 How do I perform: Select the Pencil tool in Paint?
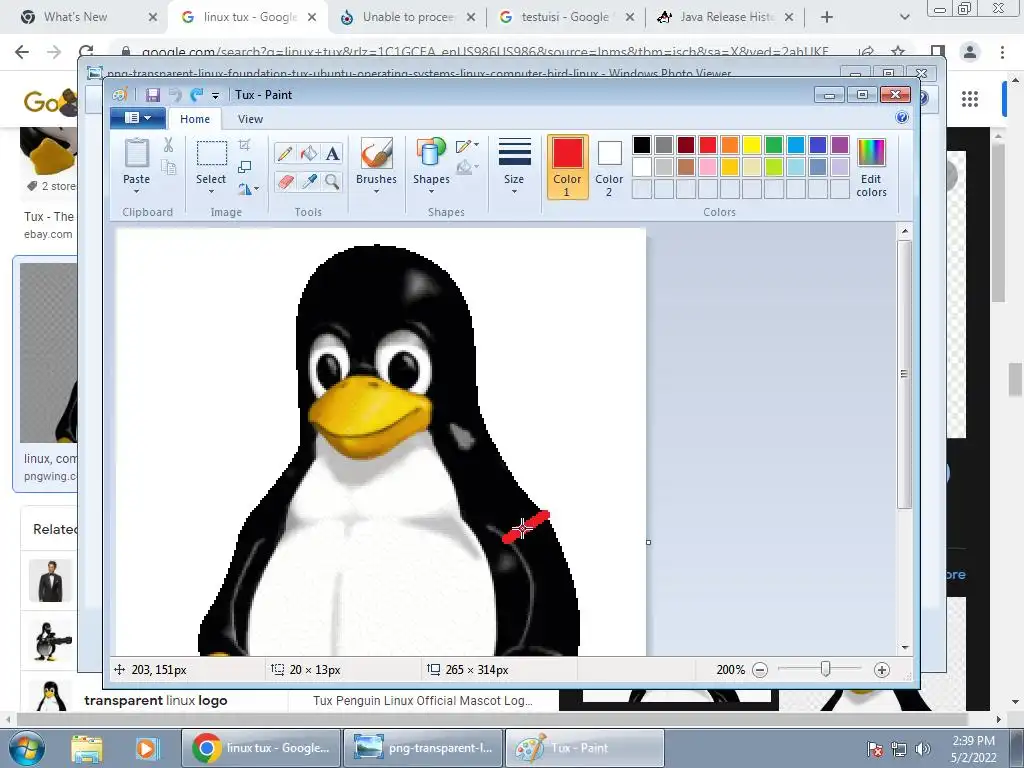point(285,153)
